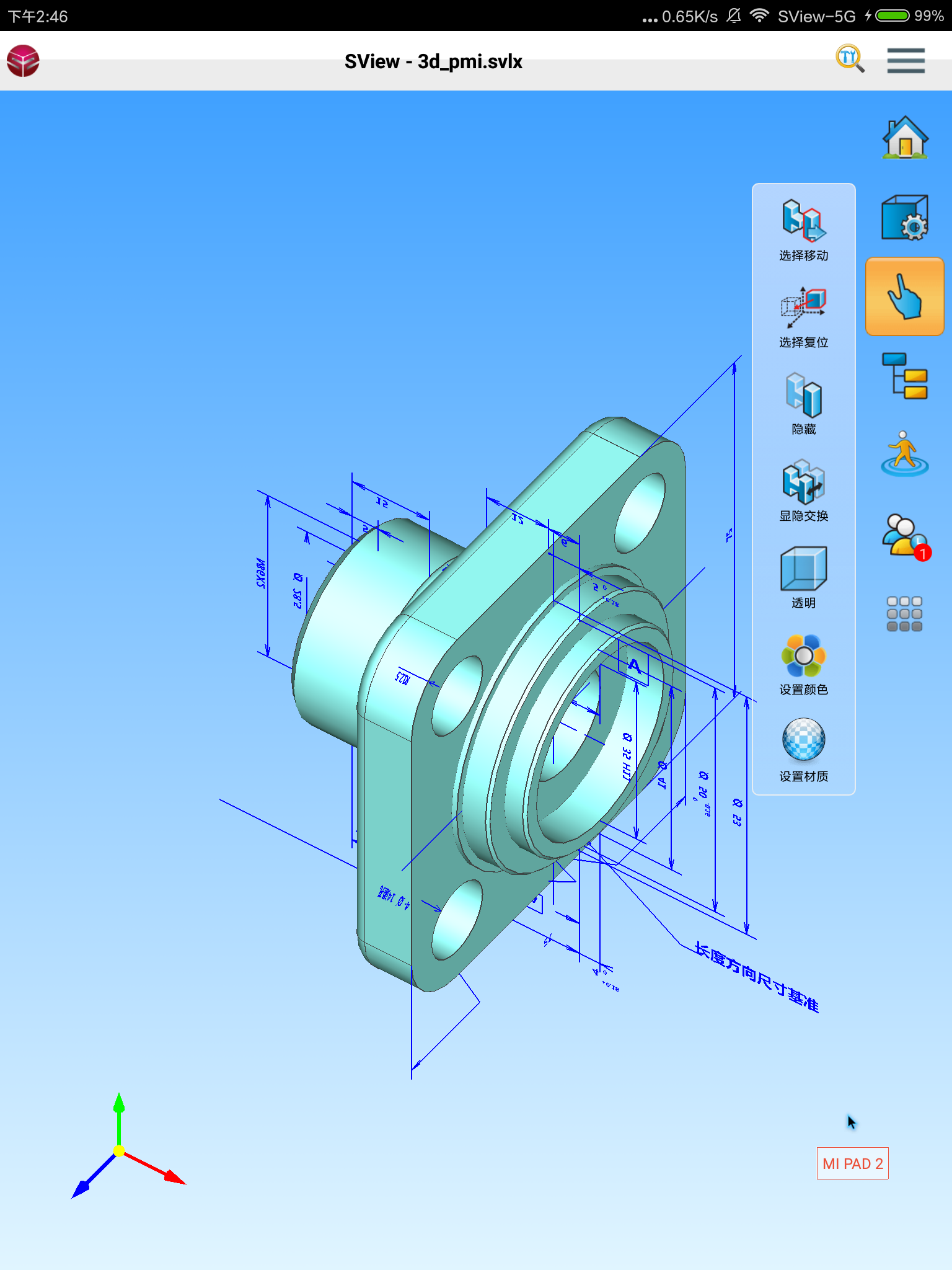Viewport: 952px width, 1270px height.
Task: Toggle the hand selection tool
Action: point(905,296)
